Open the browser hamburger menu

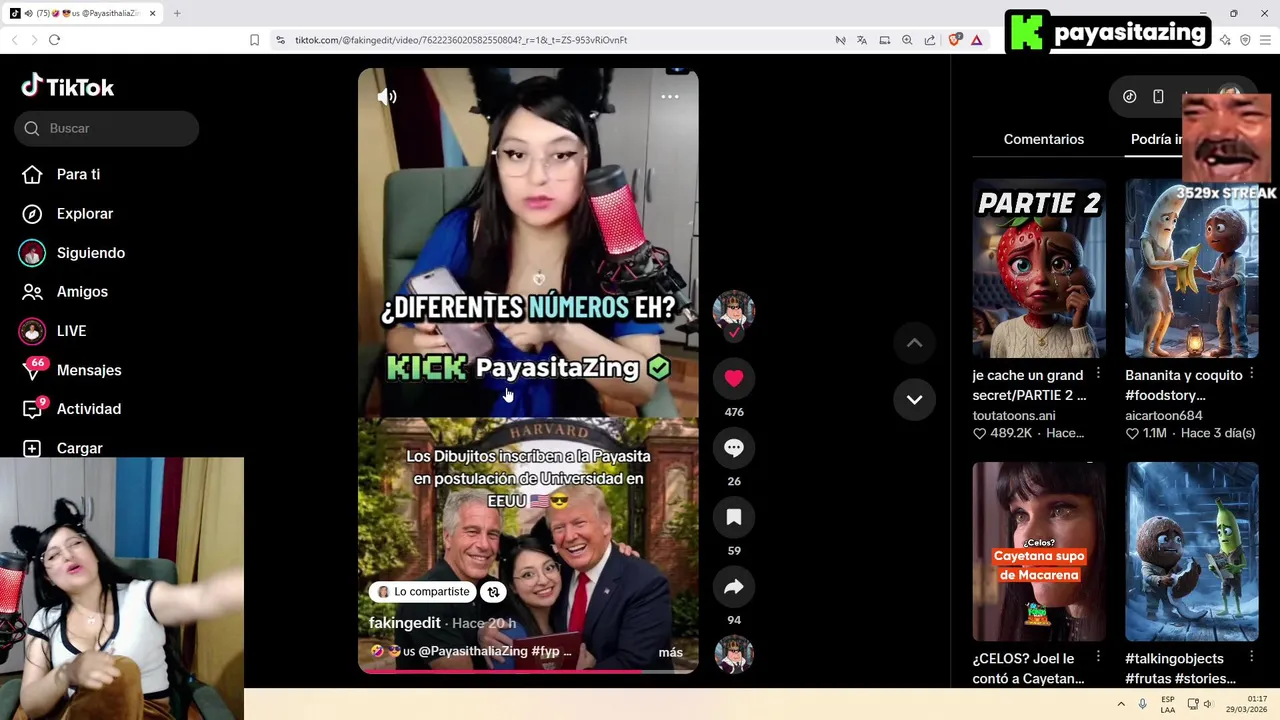(1265, 40)
